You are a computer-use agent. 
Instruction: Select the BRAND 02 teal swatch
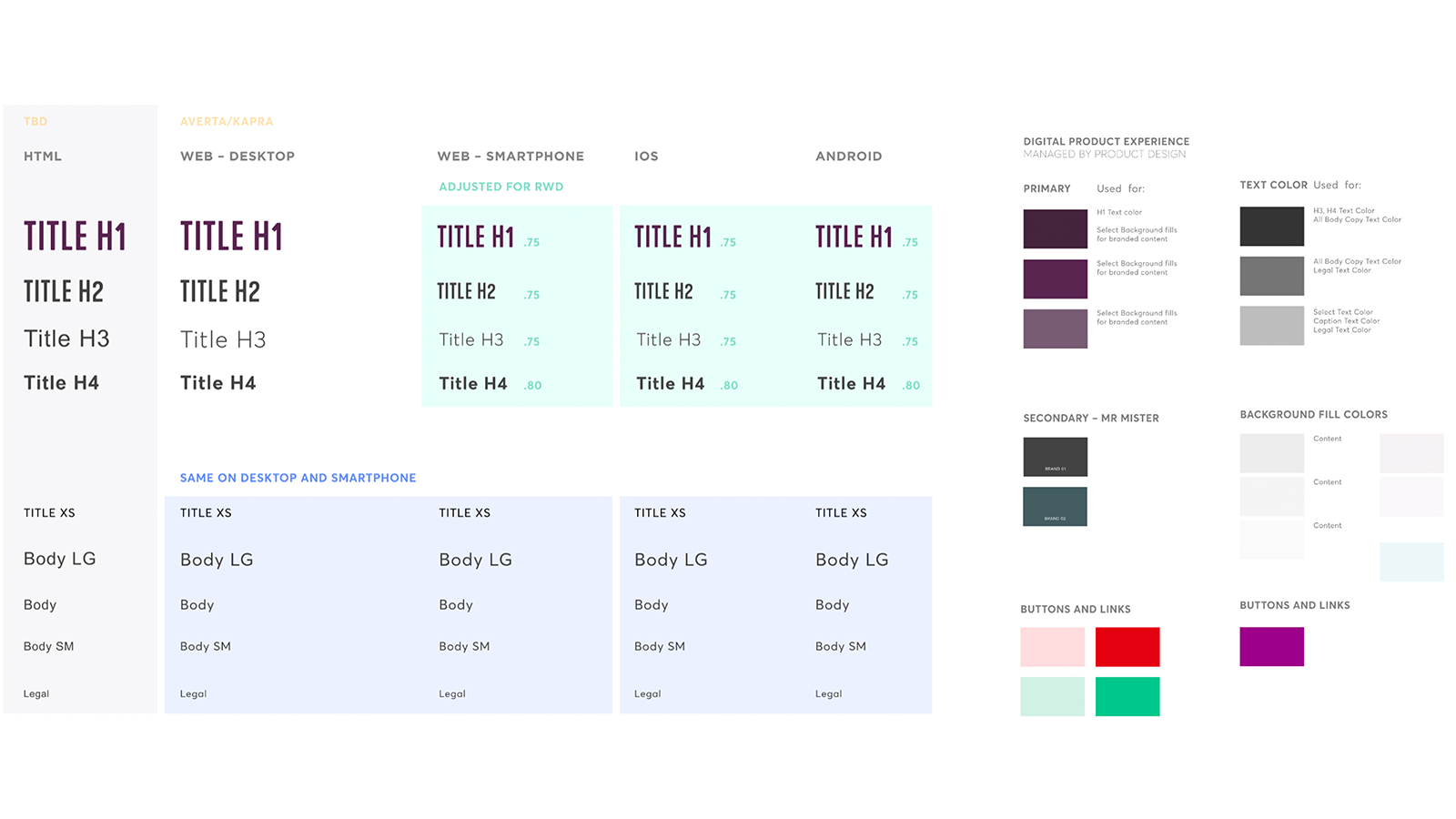point(1055,507)
